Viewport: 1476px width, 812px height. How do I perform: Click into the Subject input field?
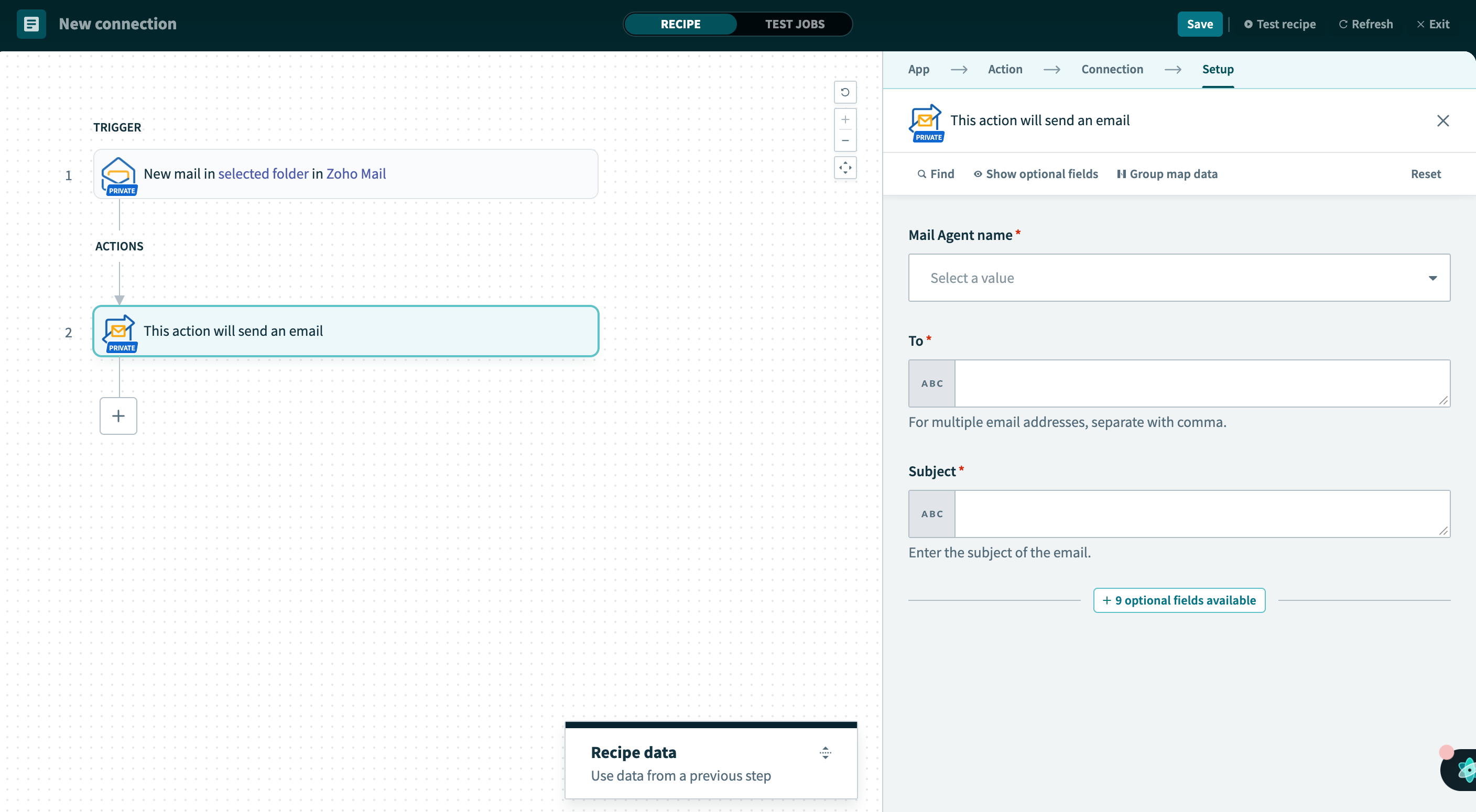(x=1201, y=514)
